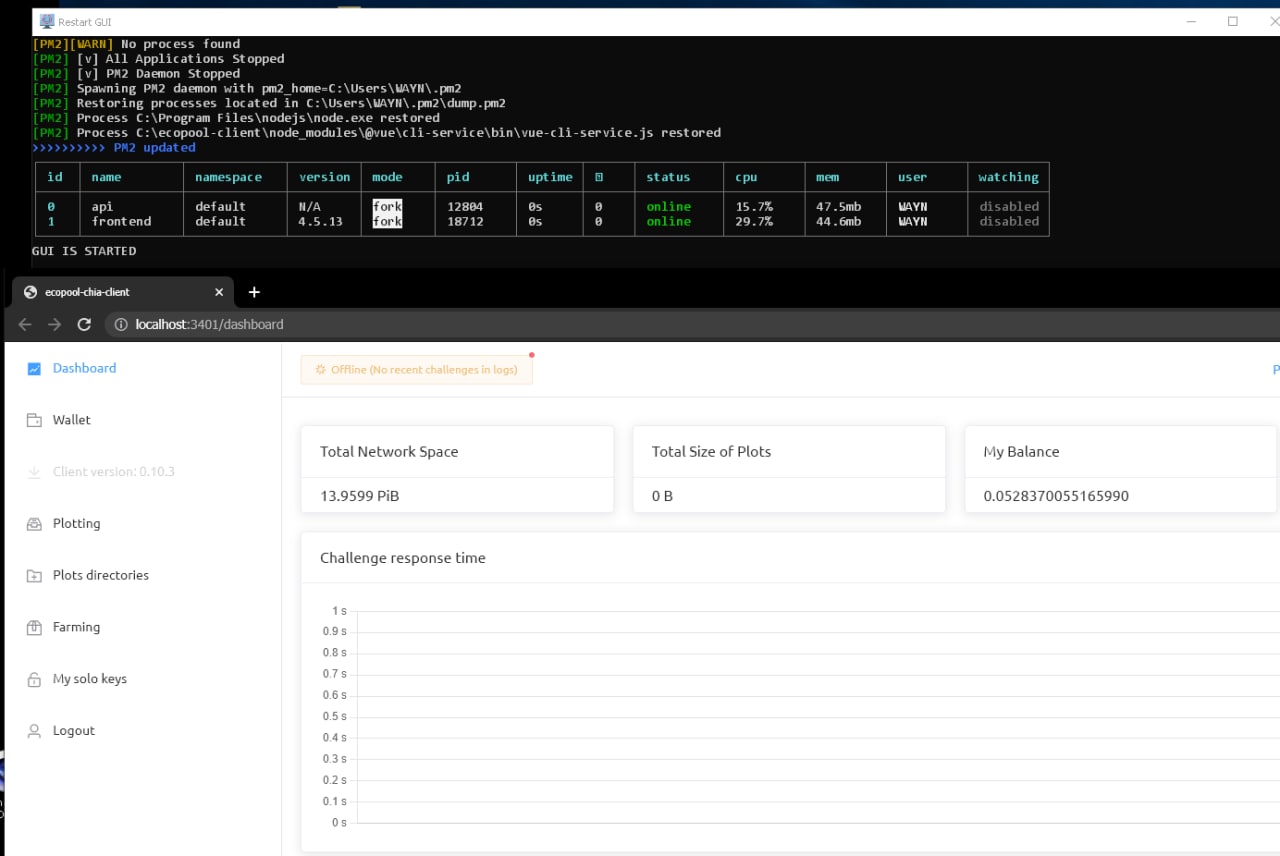Click the My Balance card title

(1021, 452)
